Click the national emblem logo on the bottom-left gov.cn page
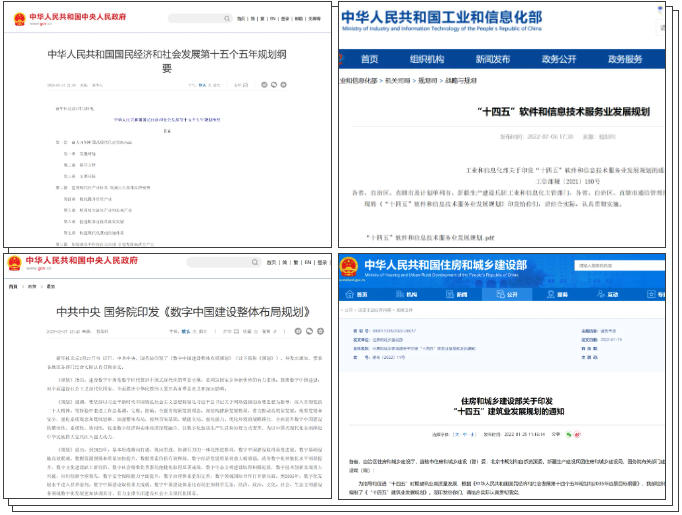The height and width of the screenshot is (515, 682). pyautogui.click(x=15, y=263)
